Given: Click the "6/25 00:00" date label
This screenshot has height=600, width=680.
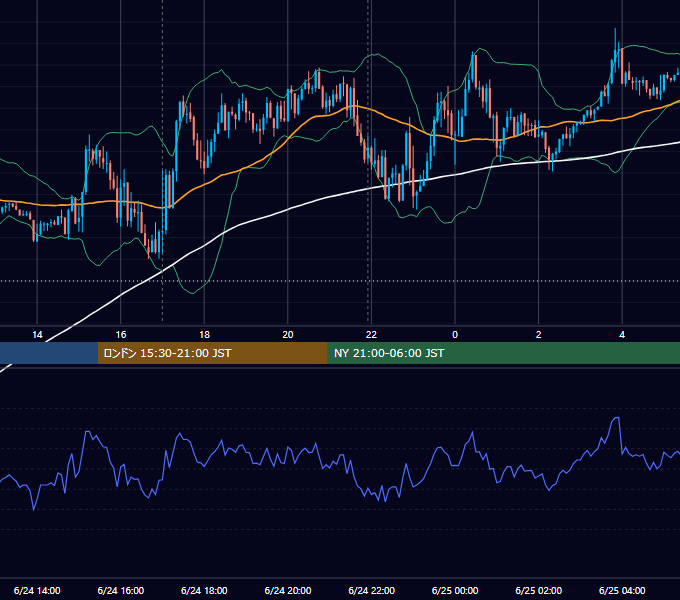Looking at the screenshot, I should [x=455, y=590].
